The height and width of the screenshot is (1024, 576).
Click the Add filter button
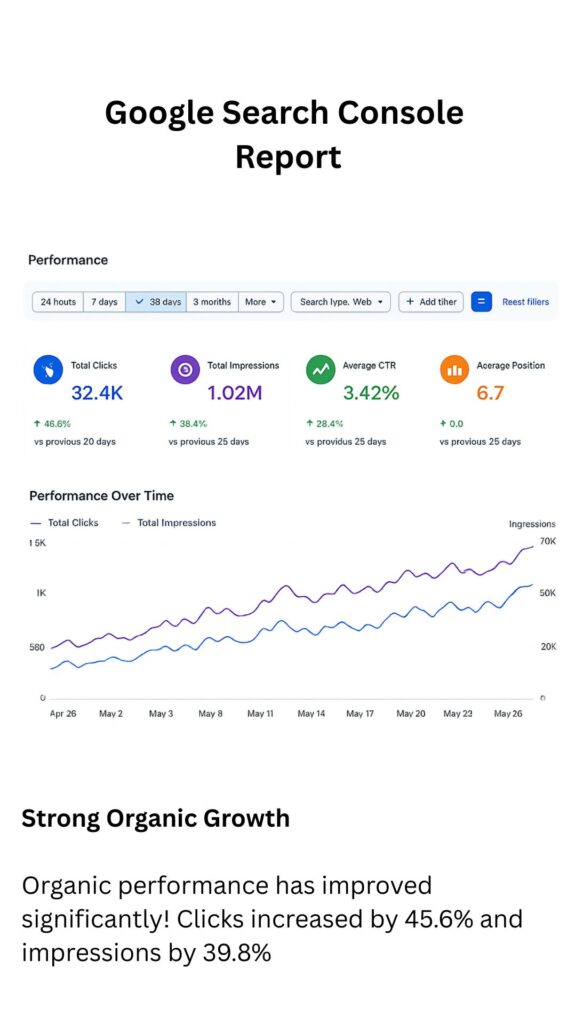(431, 302)
